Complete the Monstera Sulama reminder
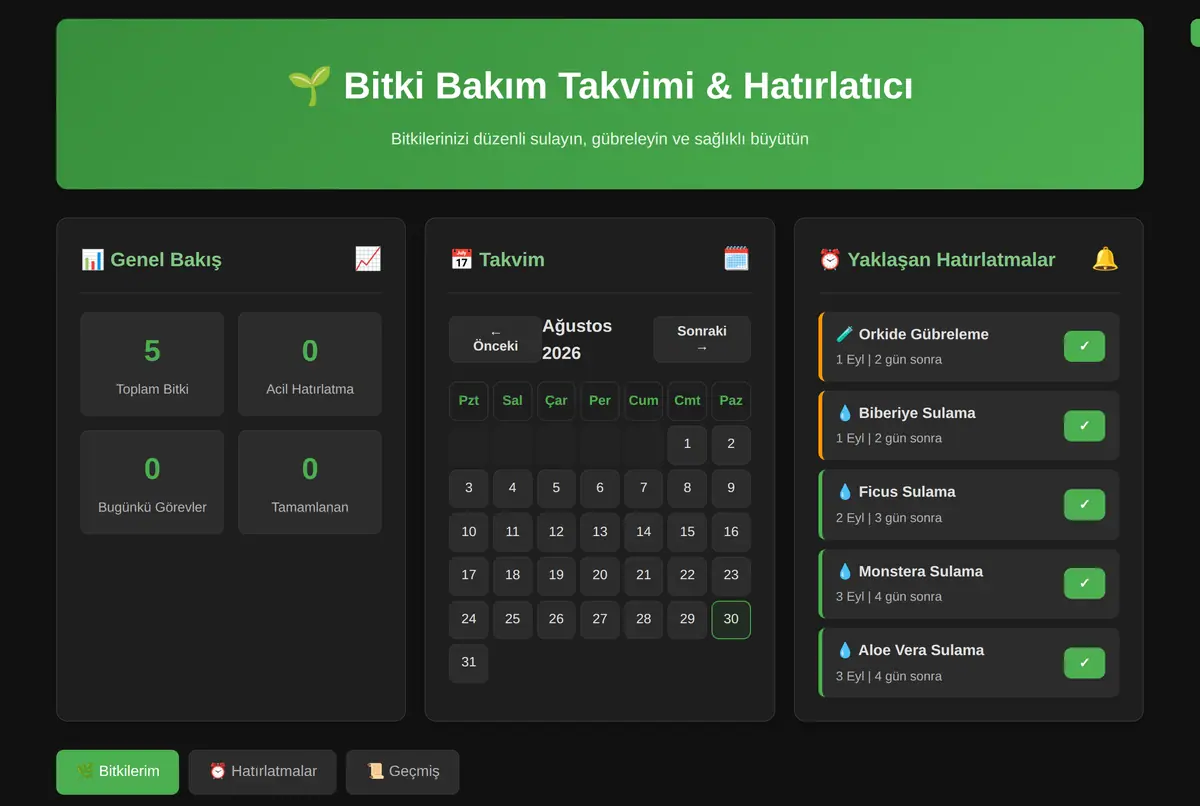 coord(1084,583)
